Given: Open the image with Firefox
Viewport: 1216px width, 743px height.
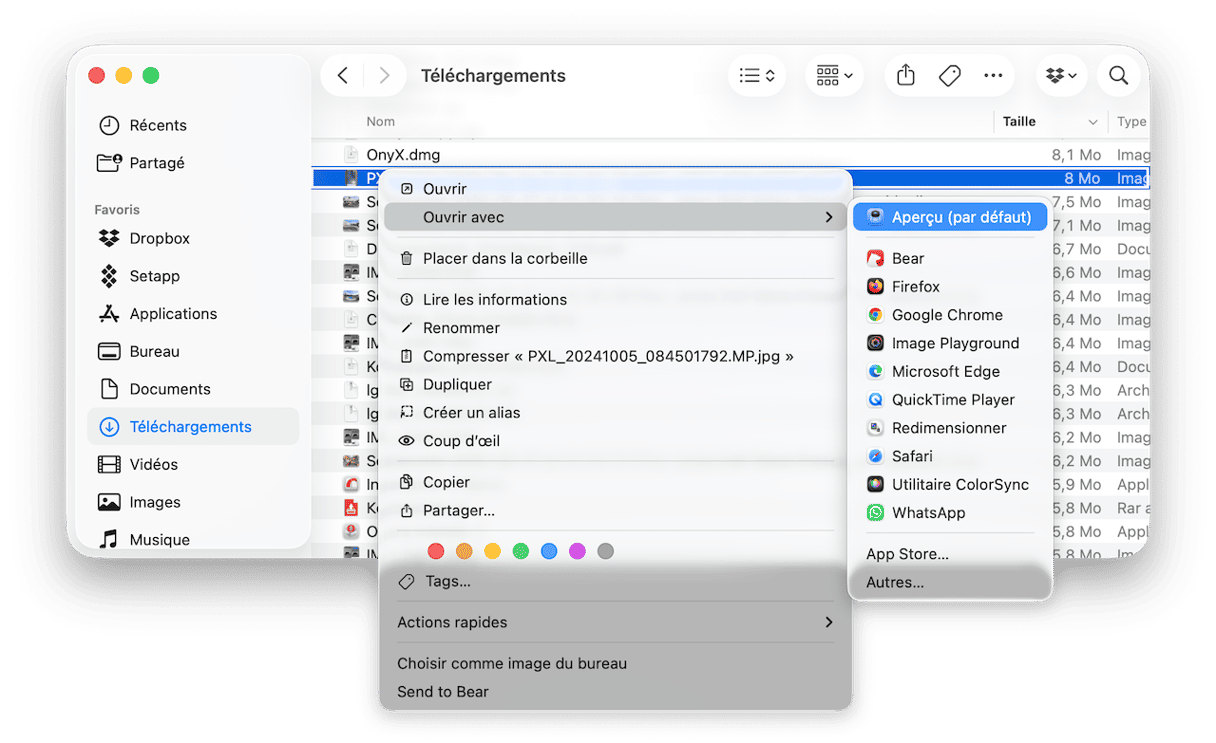Looking at the screenshot, I should coord(950,286).
